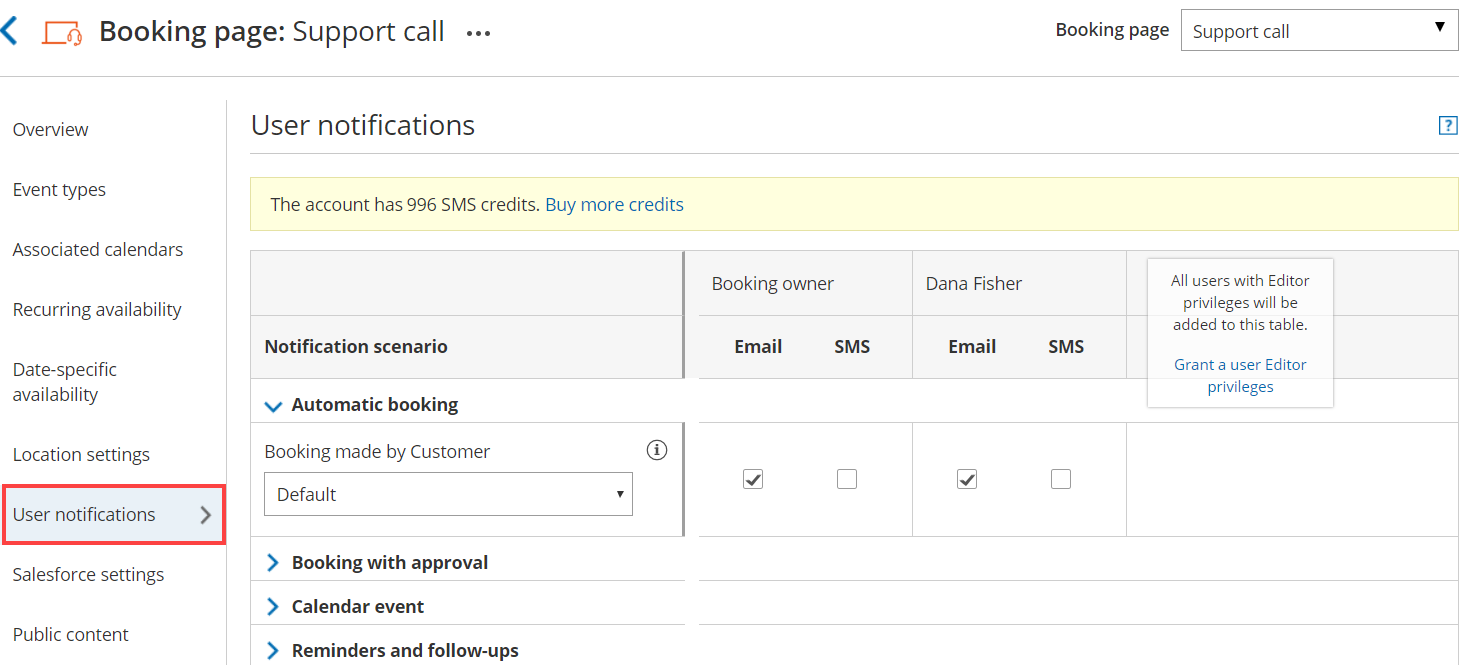Screen dimensions: 1461x665
Task: Click Grant a user Editor privileges link
Action: 1240,376
